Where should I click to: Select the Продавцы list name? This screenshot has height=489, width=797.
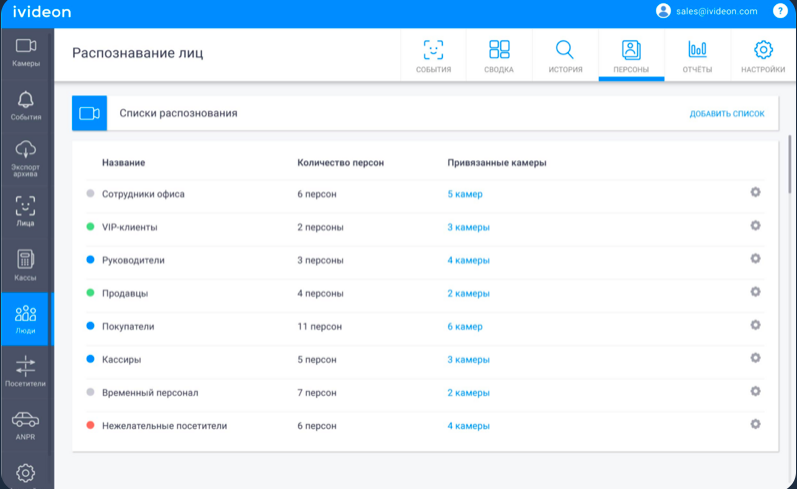pyautogui.click(x=125, y=293)
